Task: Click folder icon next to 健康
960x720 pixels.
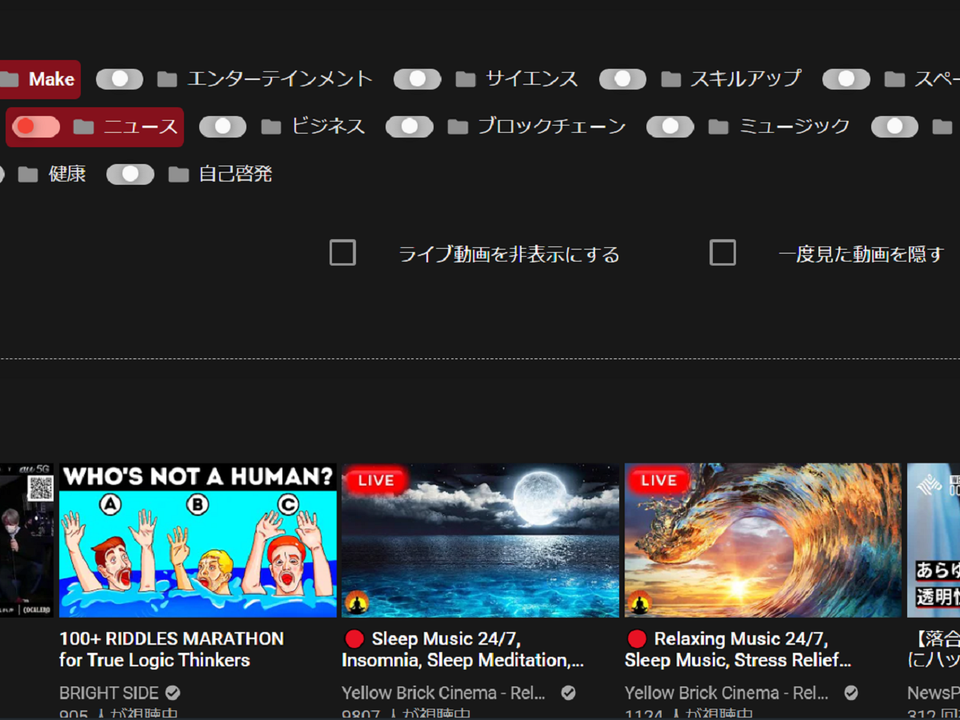Action: point(28,174)
